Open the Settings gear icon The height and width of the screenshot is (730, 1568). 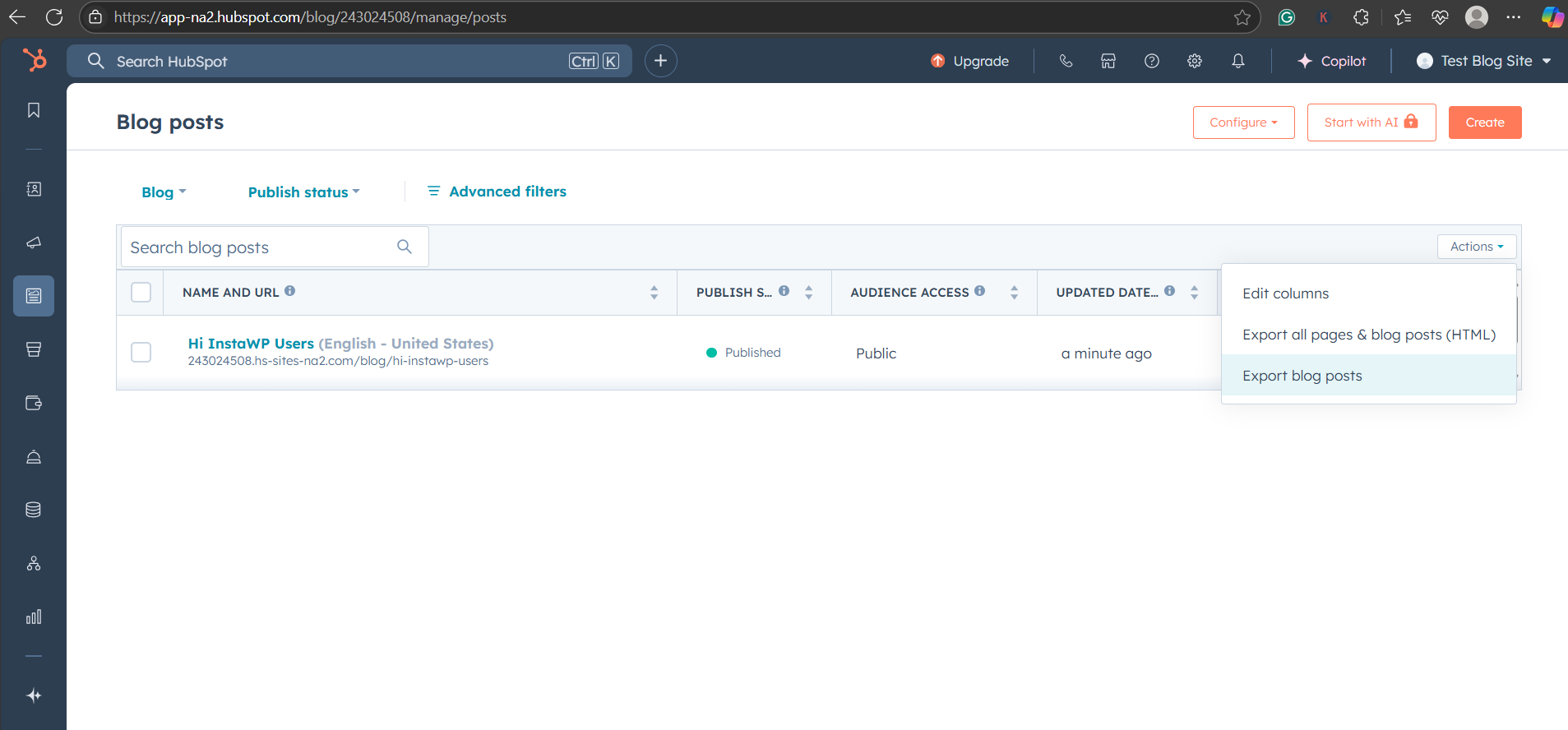[x=1195, y=61]
